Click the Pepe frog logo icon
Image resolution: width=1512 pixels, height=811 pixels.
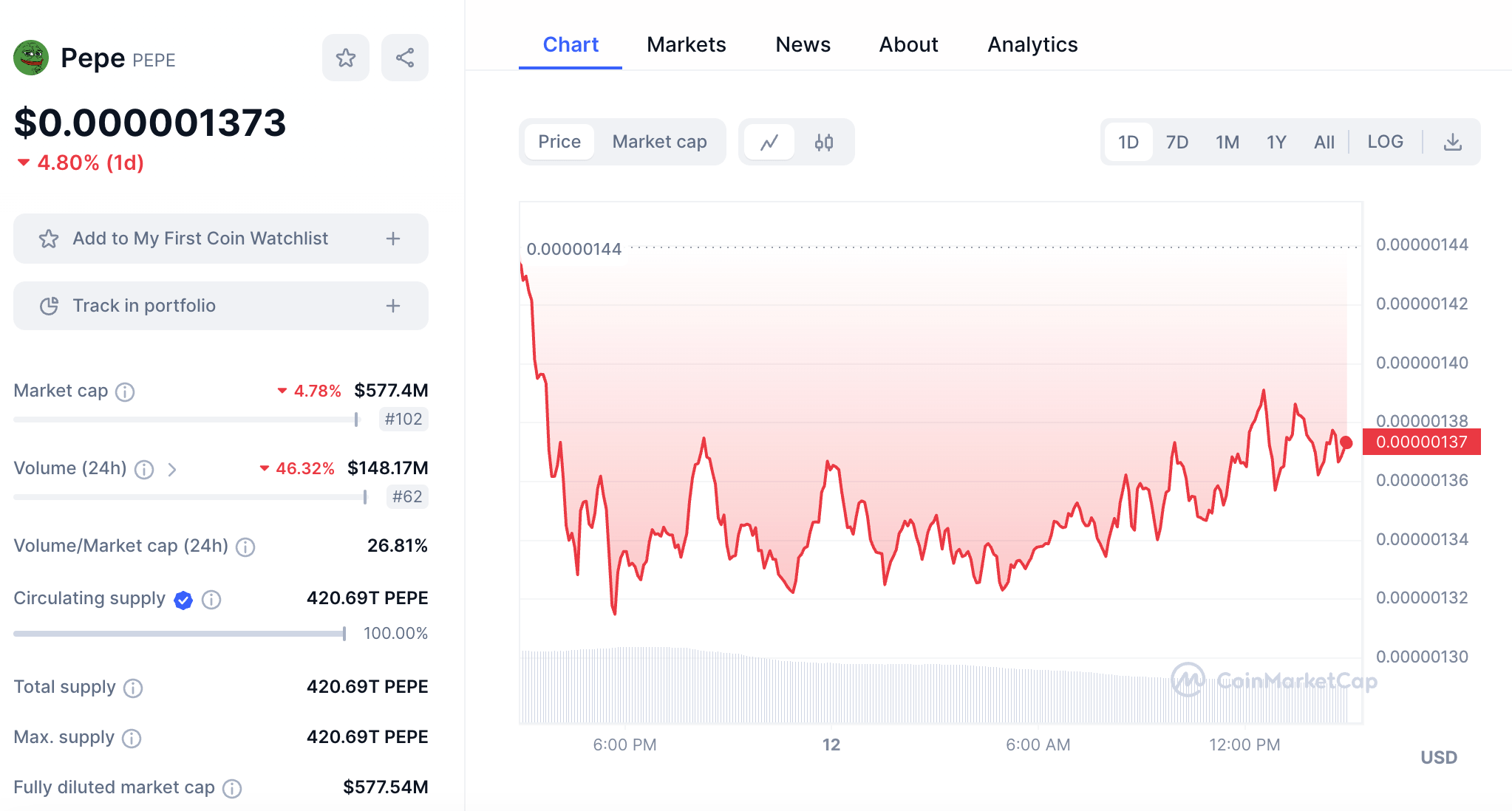31,58
